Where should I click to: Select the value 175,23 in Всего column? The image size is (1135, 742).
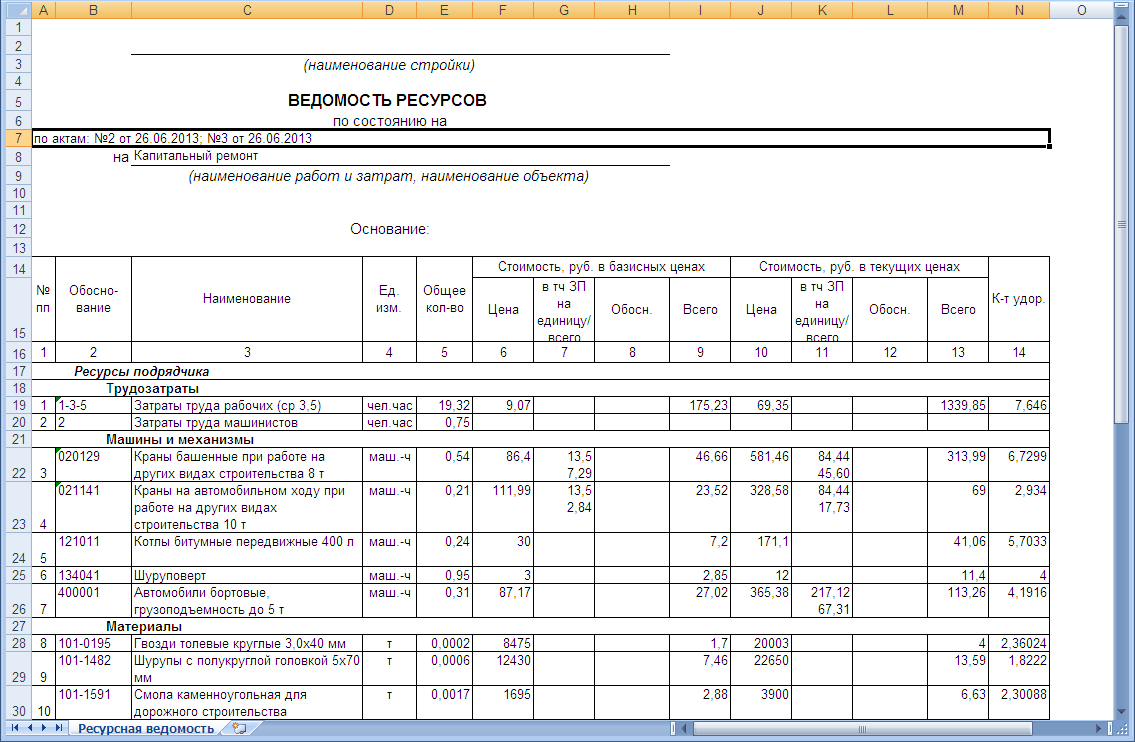pyautogui.click(x=700, y=405)
